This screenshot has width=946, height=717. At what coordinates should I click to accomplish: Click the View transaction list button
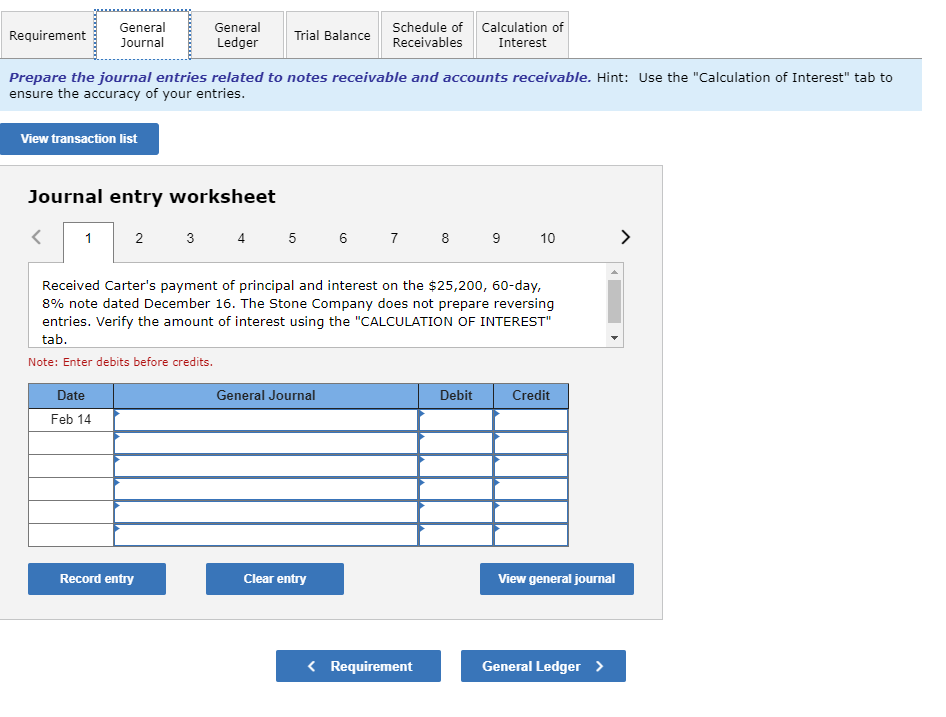[79, 139]
